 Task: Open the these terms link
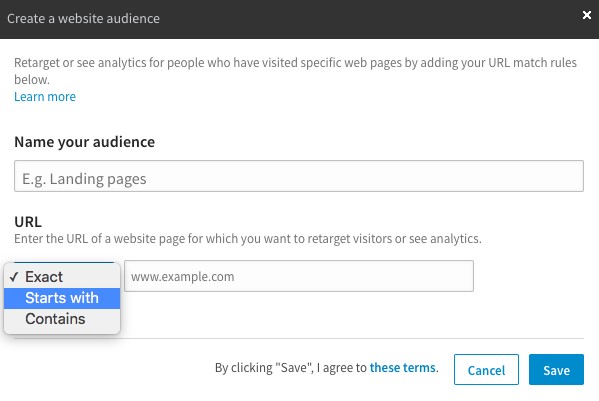coord(403,367)
